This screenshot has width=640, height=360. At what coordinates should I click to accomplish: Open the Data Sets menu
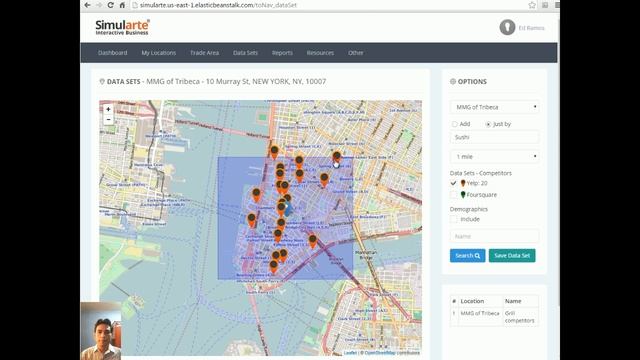click(x=245, y=53)
